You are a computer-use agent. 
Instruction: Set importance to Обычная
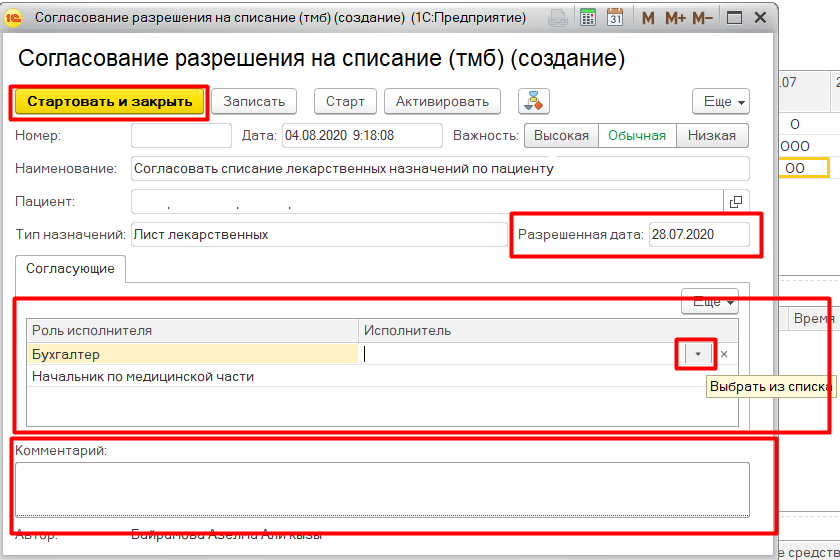pyautogui.click(x=637, y=136)
